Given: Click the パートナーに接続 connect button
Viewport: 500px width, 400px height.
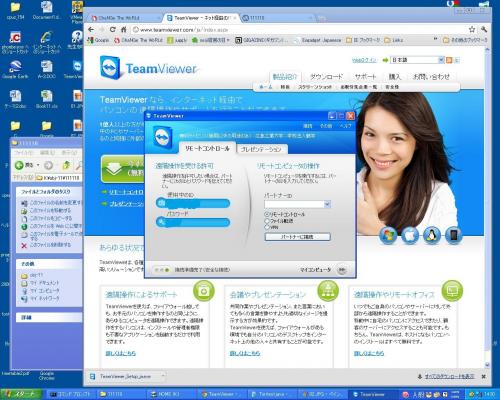Looking at the screenshot, I should [297, 237].
